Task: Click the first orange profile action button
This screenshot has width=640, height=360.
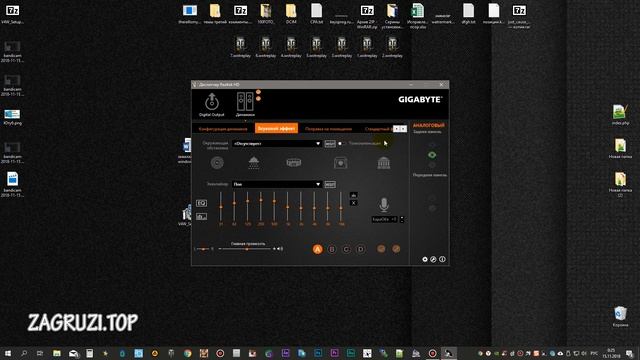Action: 381,249
